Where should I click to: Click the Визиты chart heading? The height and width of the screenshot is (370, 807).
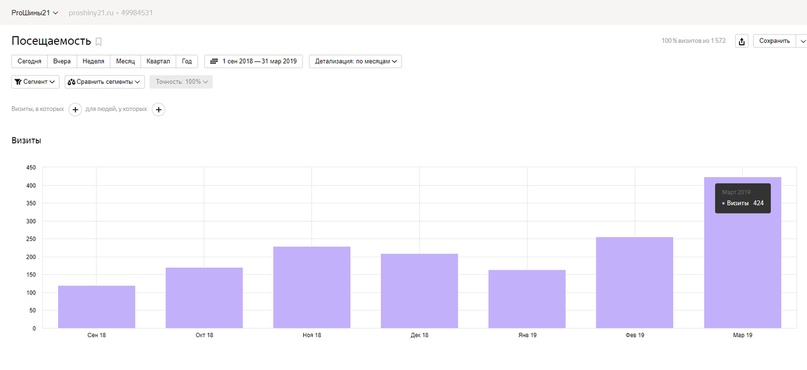point(26,140)
